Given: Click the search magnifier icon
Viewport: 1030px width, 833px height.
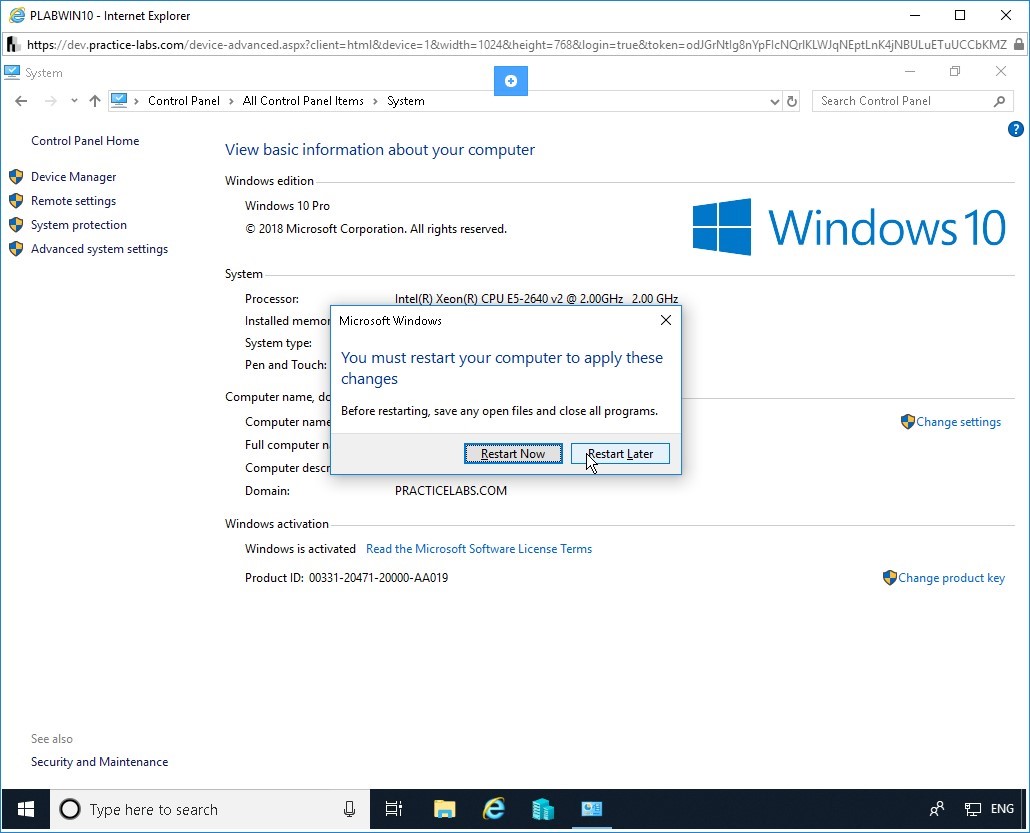Looking at the screenshot, I should (999, 101).
